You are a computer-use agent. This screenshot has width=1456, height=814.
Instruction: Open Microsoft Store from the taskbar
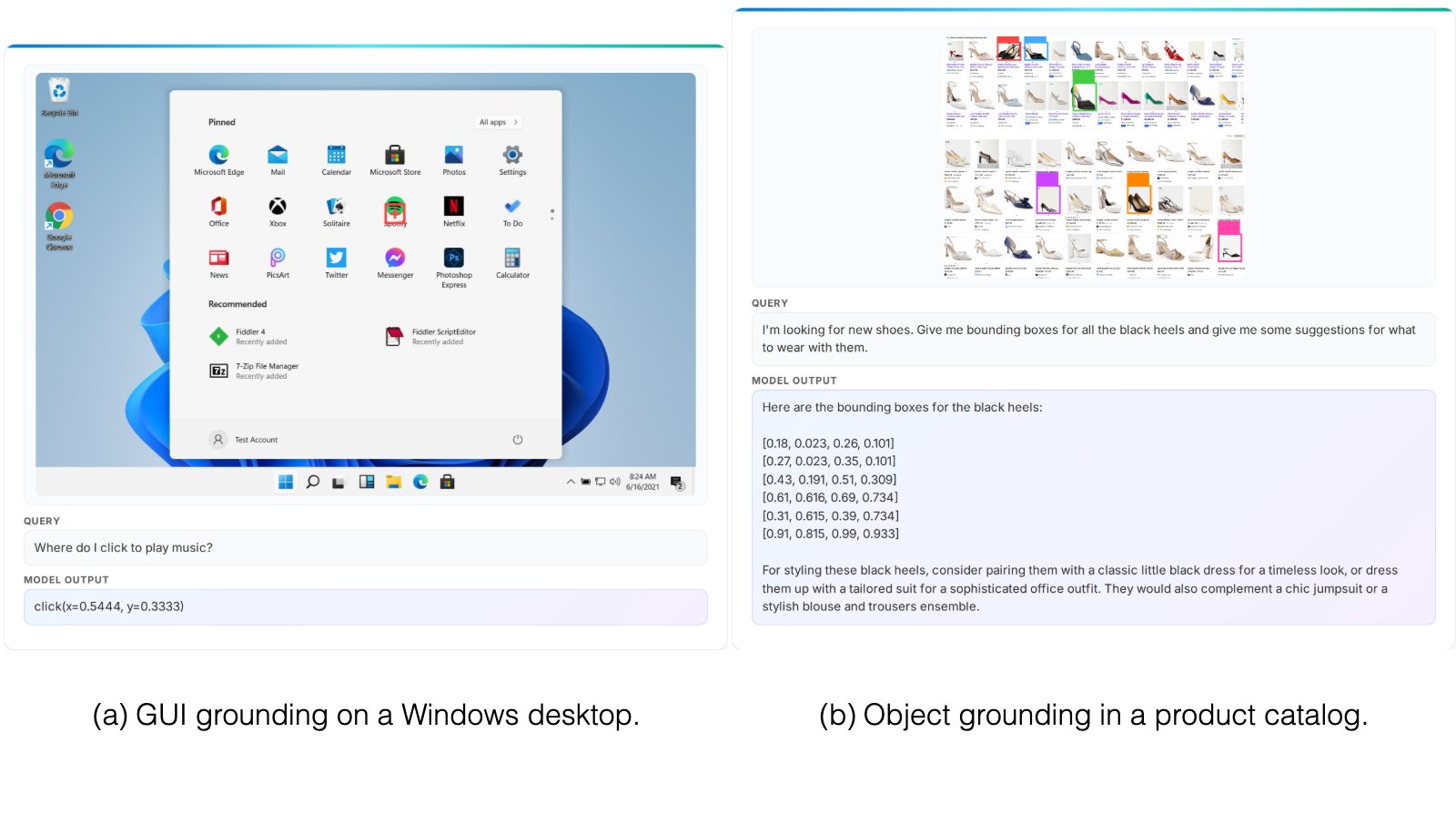[x=447, y=483]
